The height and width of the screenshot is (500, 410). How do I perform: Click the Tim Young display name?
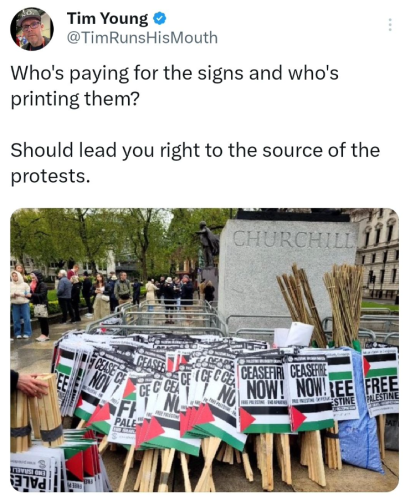click(x=107, y=19)
